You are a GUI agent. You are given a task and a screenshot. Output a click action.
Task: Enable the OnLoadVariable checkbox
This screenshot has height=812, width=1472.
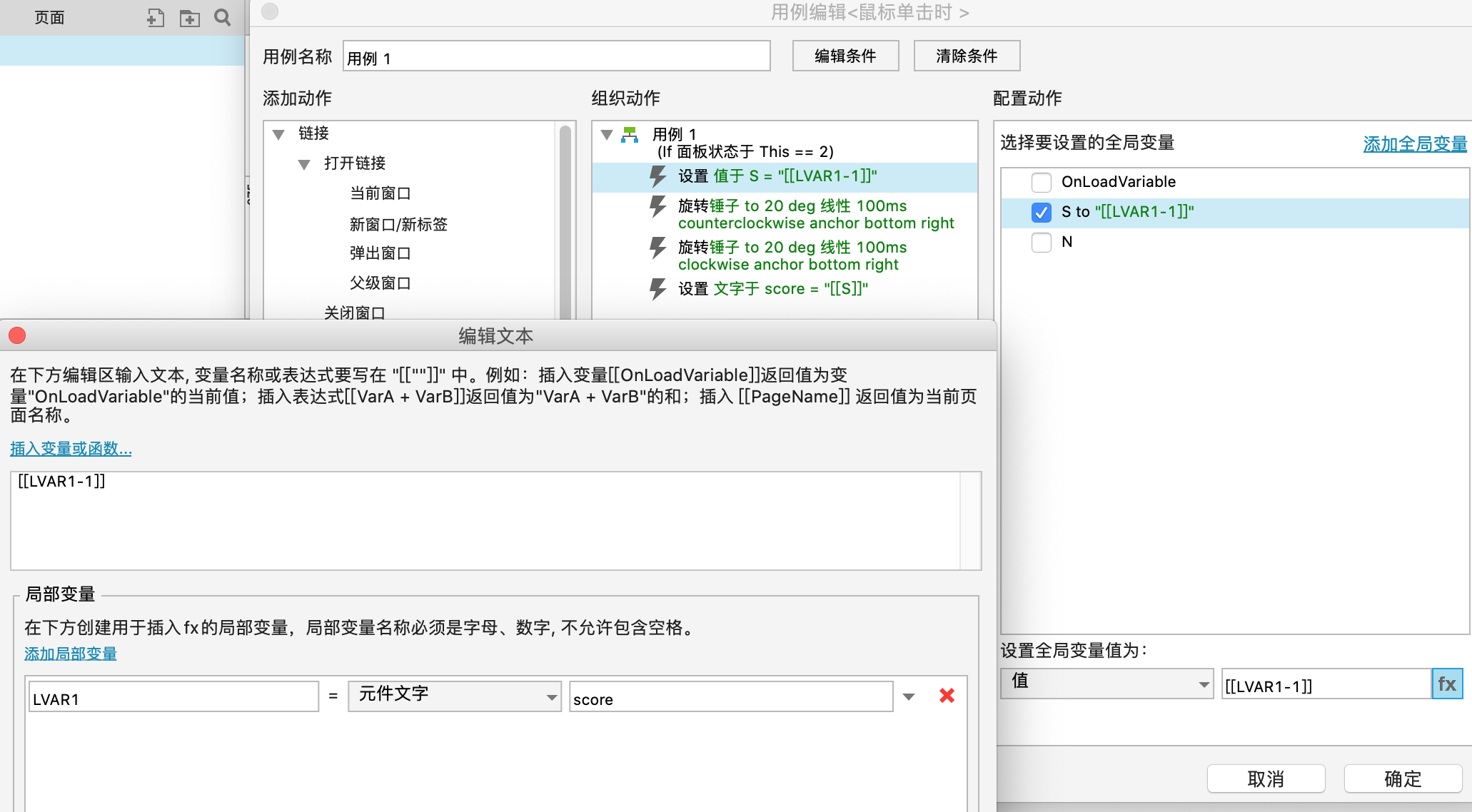pyautogui.click(x=1042, y=182)
